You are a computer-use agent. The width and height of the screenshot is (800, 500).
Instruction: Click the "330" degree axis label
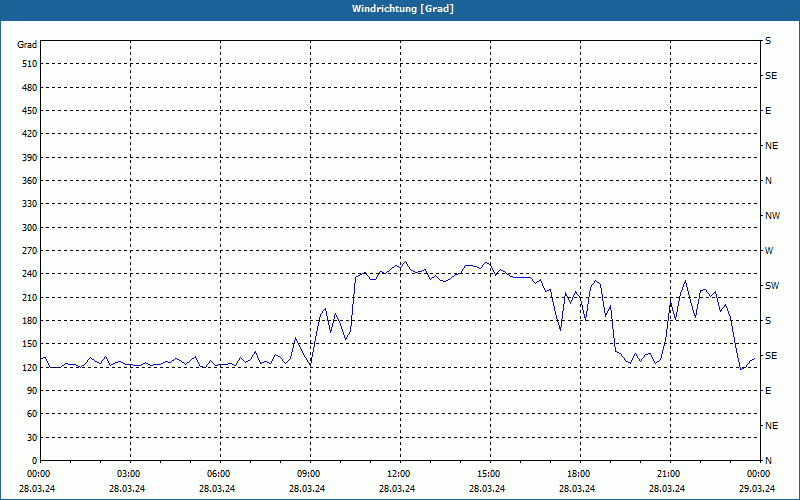pos(30,204)
